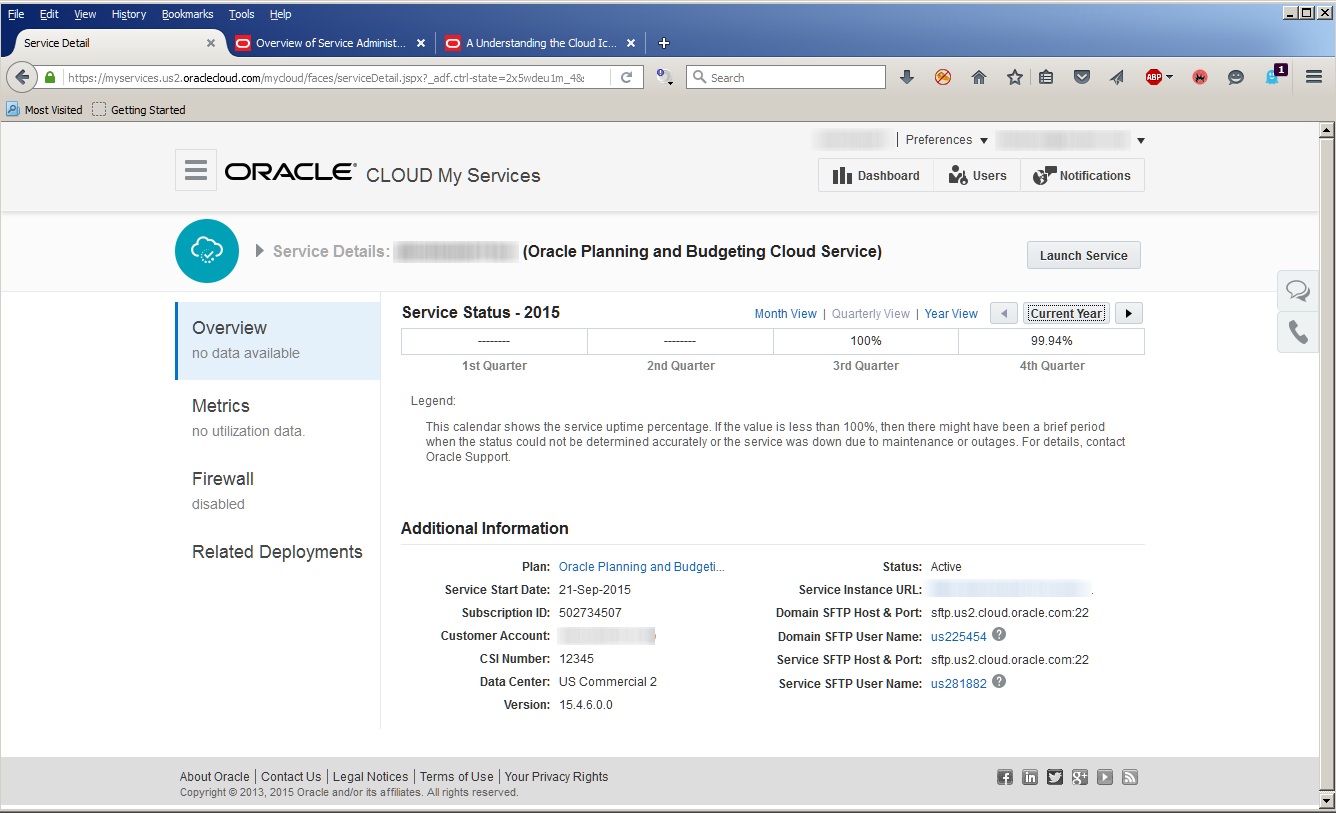Open Oracle's LinkedIn page icon
1336x813 pixels.
1030,777
